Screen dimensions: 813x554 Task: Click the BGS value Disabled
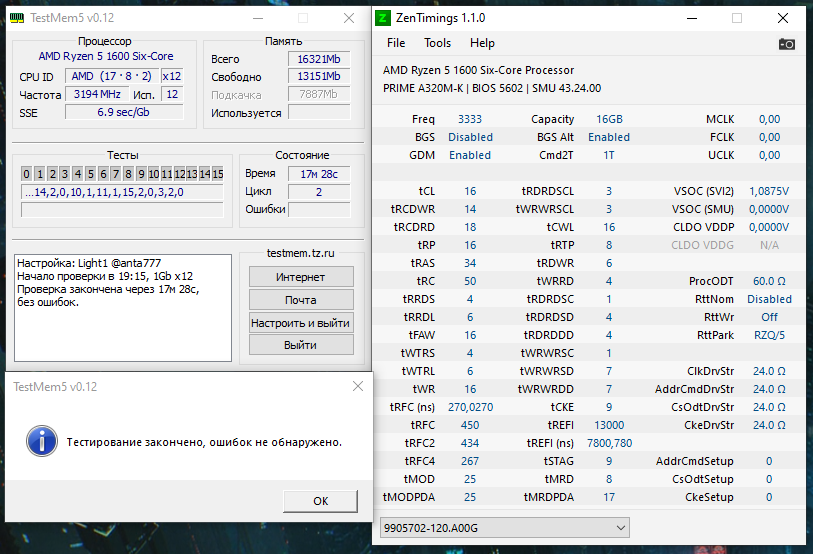click(x=470, y=137)
